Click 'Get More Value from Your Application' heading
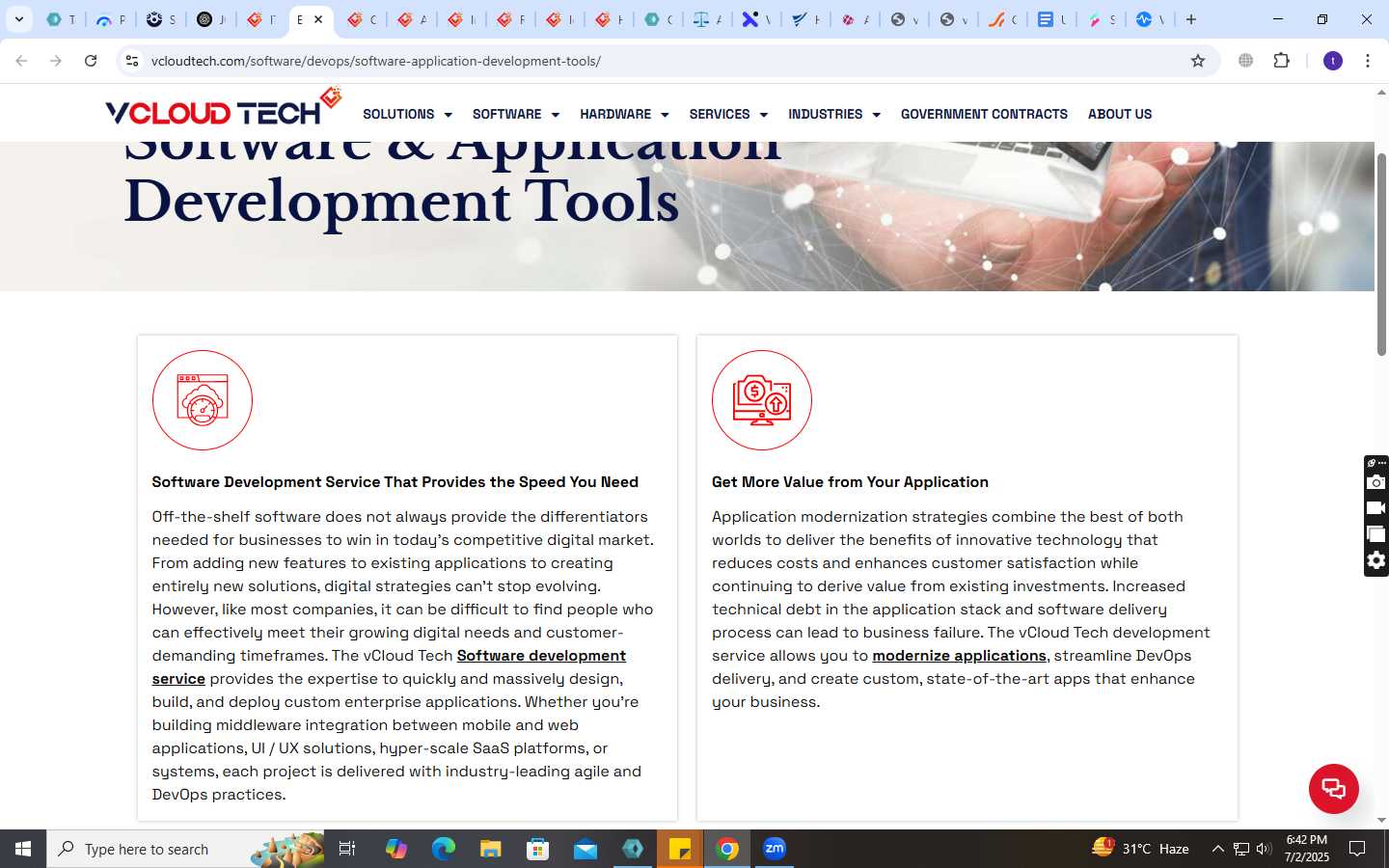Image resolution: width=1389 pixels, height=868 pixels. (x=850, y=482)
